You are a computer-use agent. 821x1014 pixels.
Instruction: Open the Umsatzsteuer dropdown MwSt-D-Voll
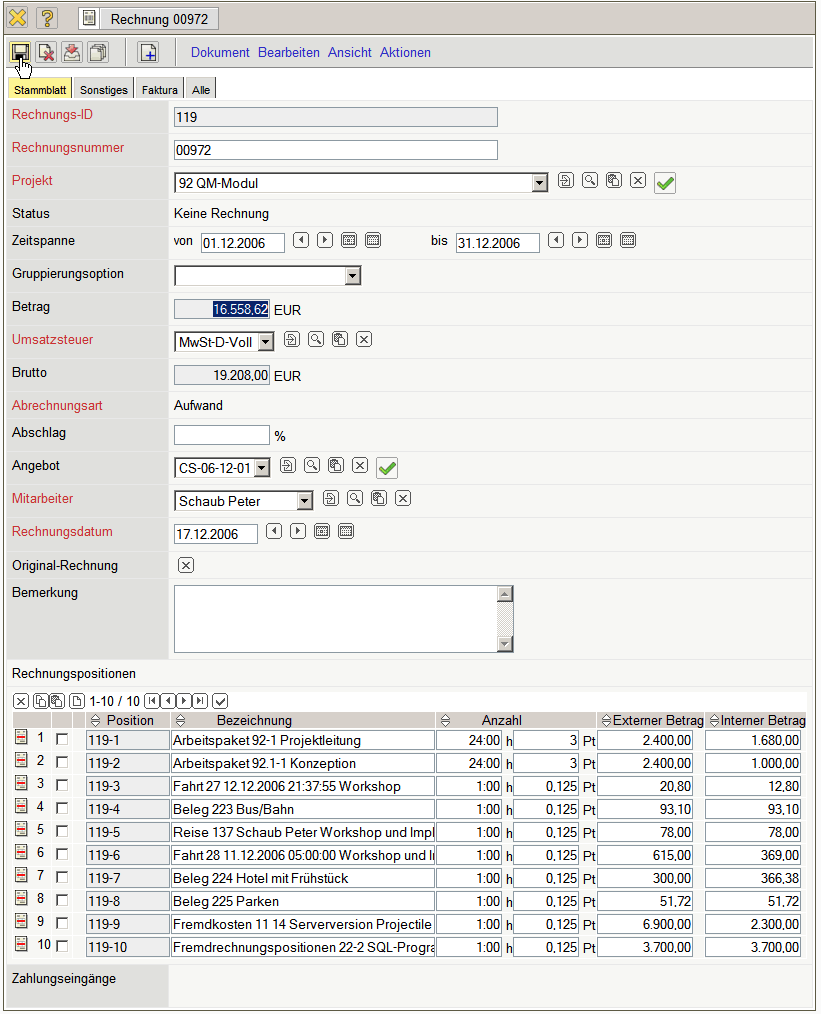(265, 342)
